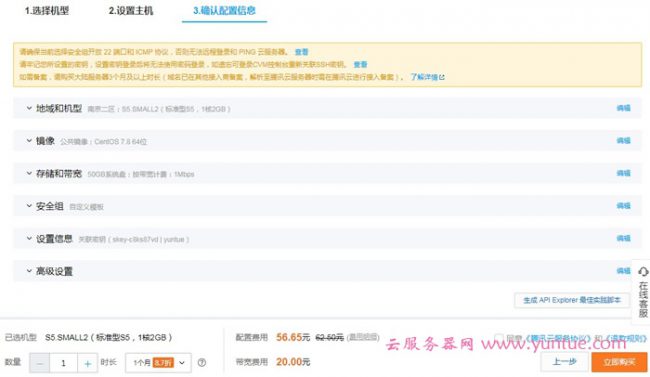This screenshot has height=377, width=650.
Task: Click the 地域和机型 section title
Action: tap(59, 108)
